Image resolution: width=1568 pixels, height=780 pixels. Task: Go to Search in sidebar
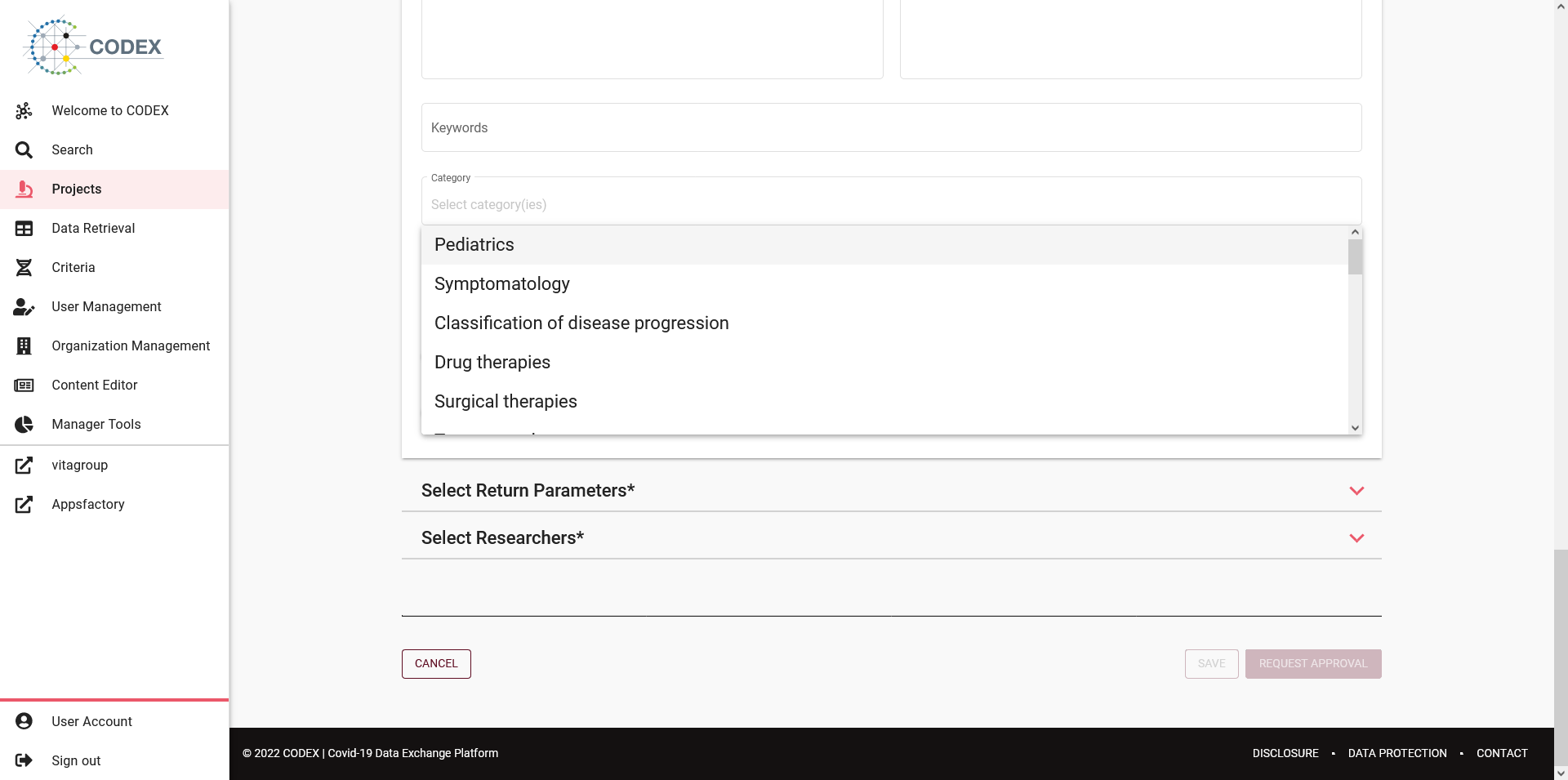point(72,149)
